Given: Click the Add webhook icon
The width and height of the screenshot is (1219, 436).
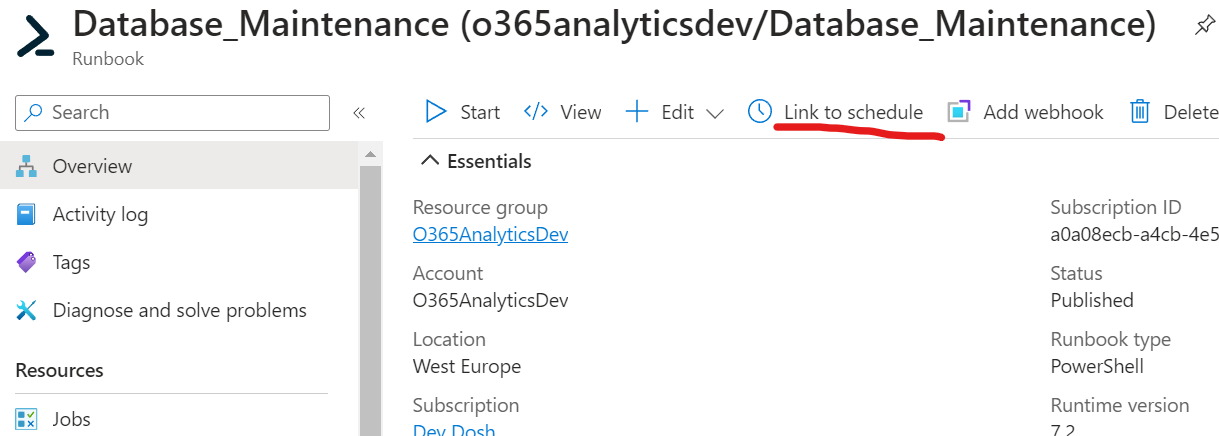Looking at the screenshot, I should (x=959, y=112).
